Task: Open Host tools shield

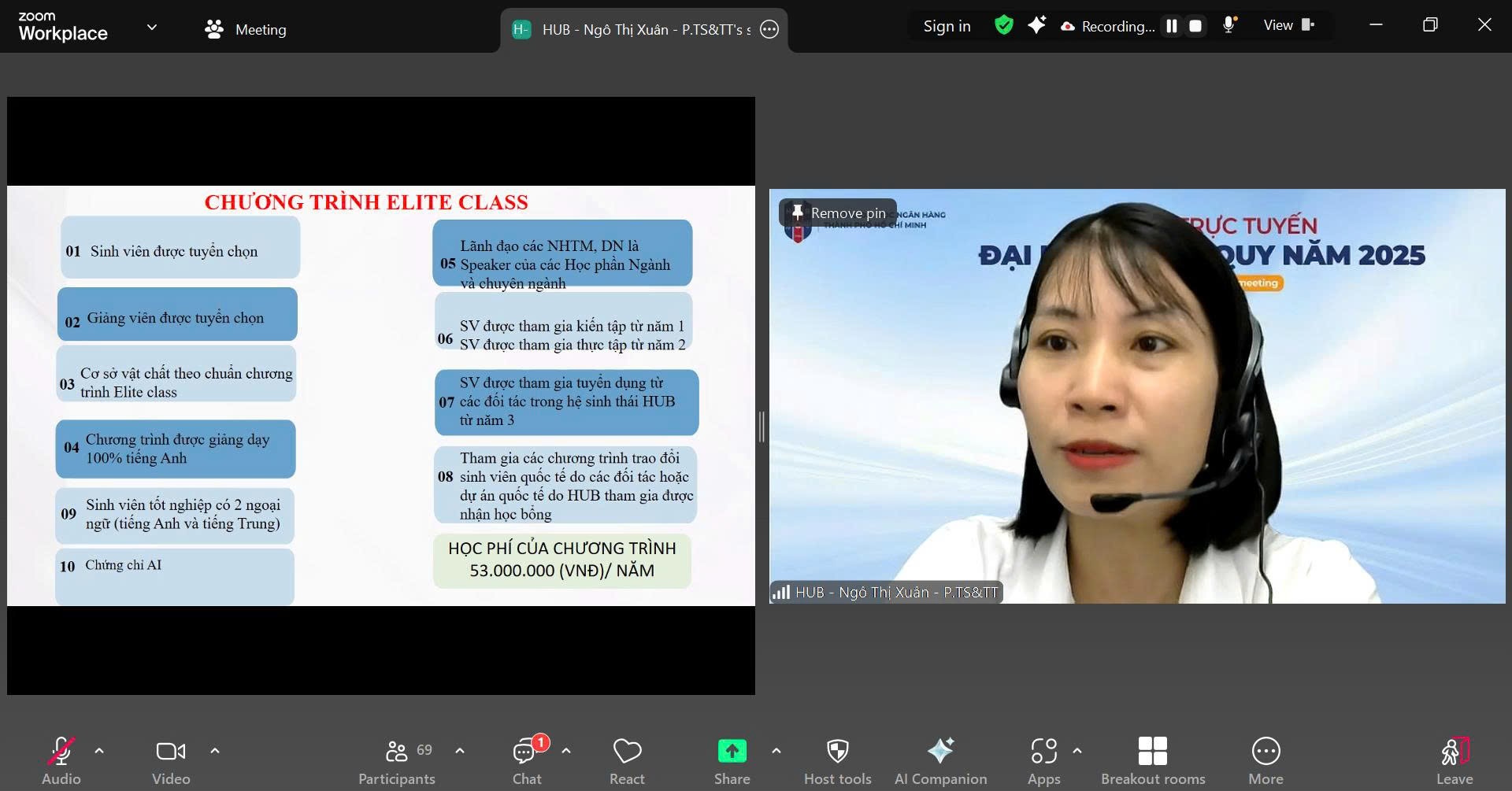Action: 838,761
